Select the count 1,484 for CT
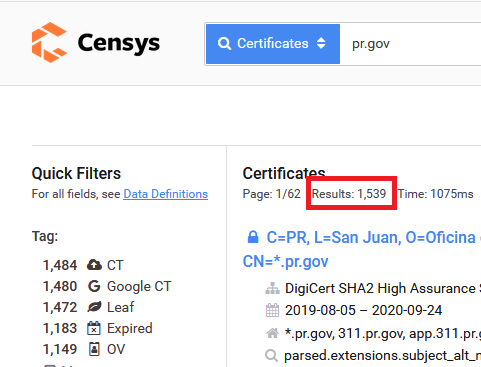The image size is (481, 367). tap(60, 265)
